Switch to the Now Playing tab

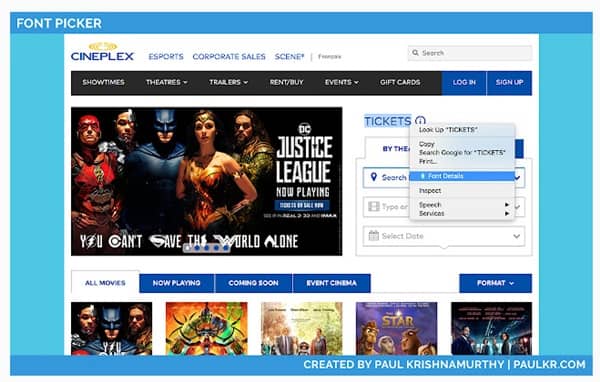176,283
